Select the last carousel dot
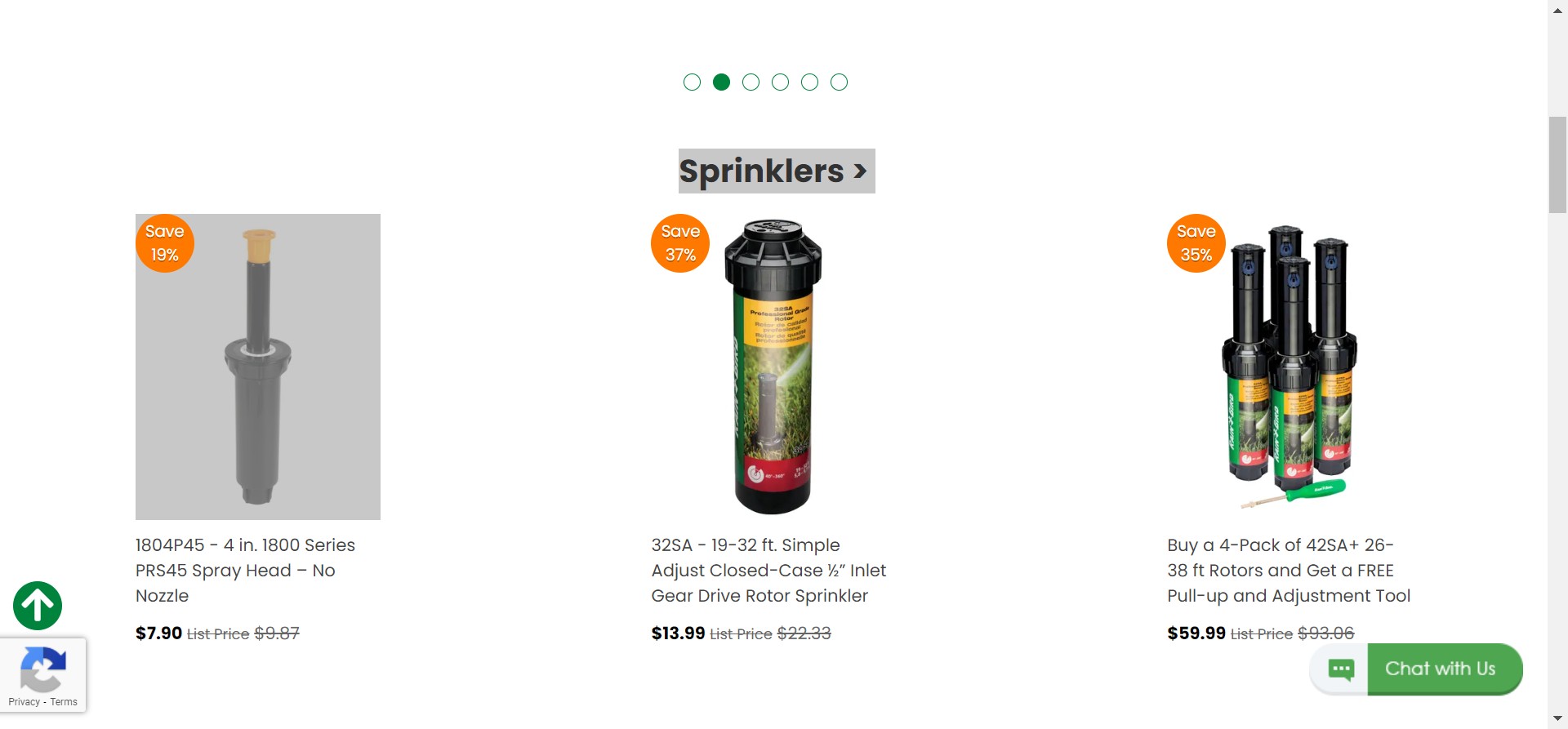Screen dimensions: 1568x729 (x=839, y=82)
